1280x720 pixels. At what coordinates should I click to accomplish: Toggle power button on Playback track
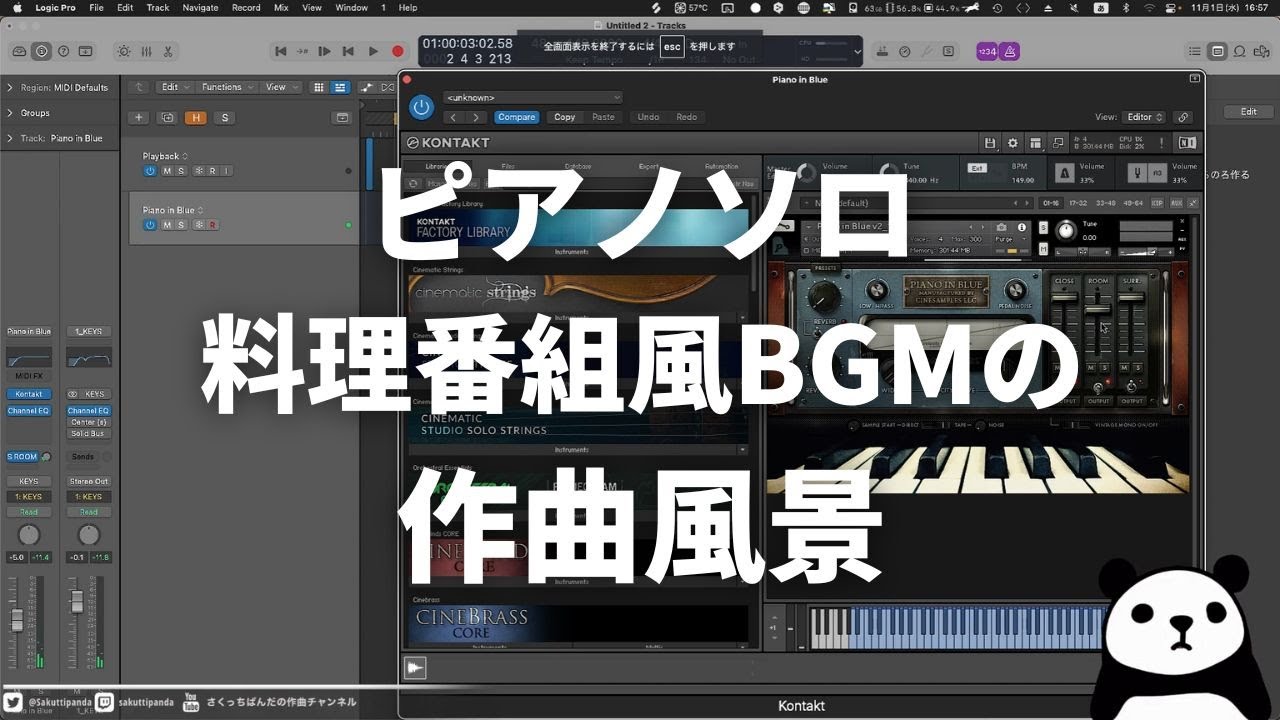[150, 171]
